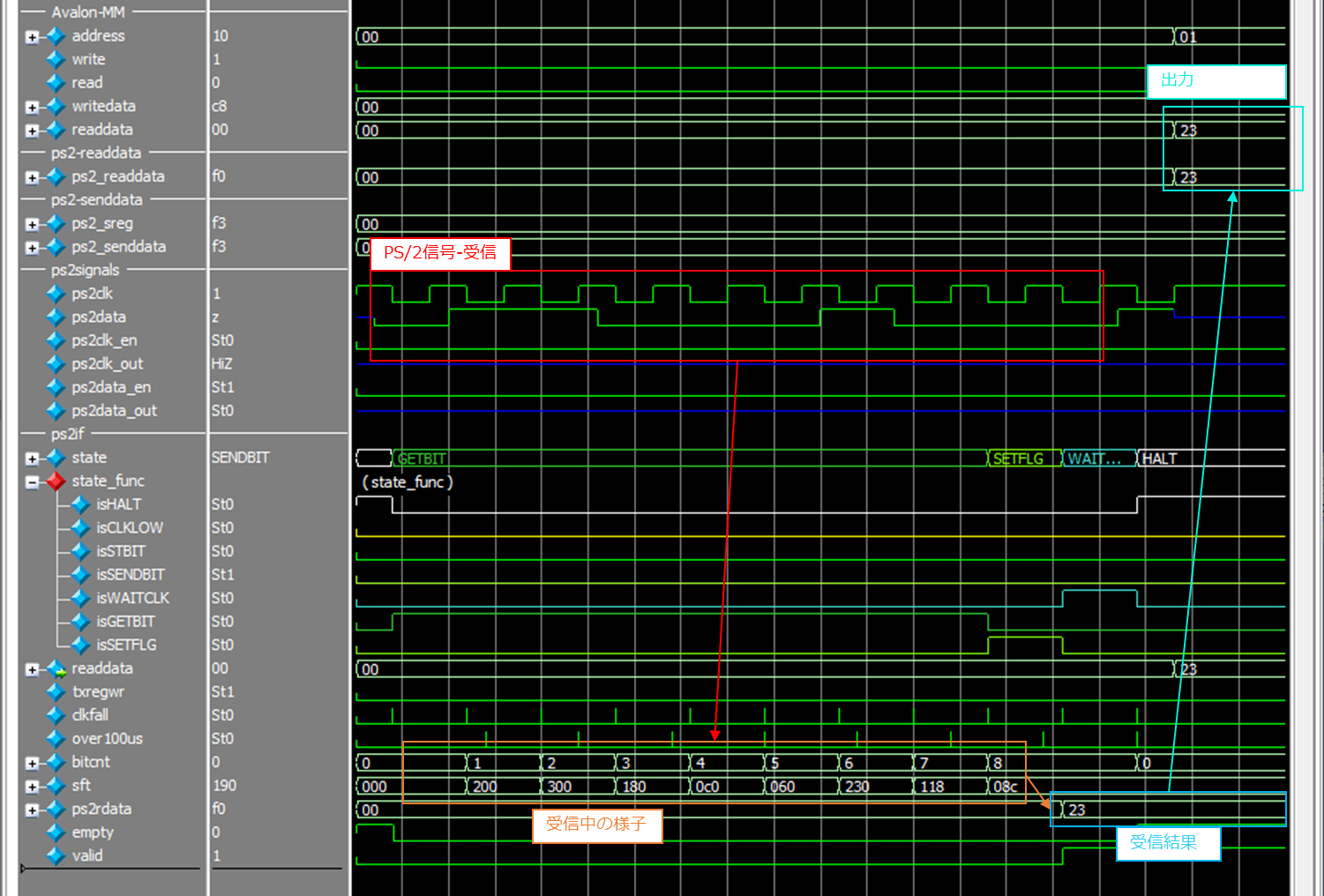Select the isSETFLG signal icon
Screen dimensions: 1324x896
click(80, 645)
